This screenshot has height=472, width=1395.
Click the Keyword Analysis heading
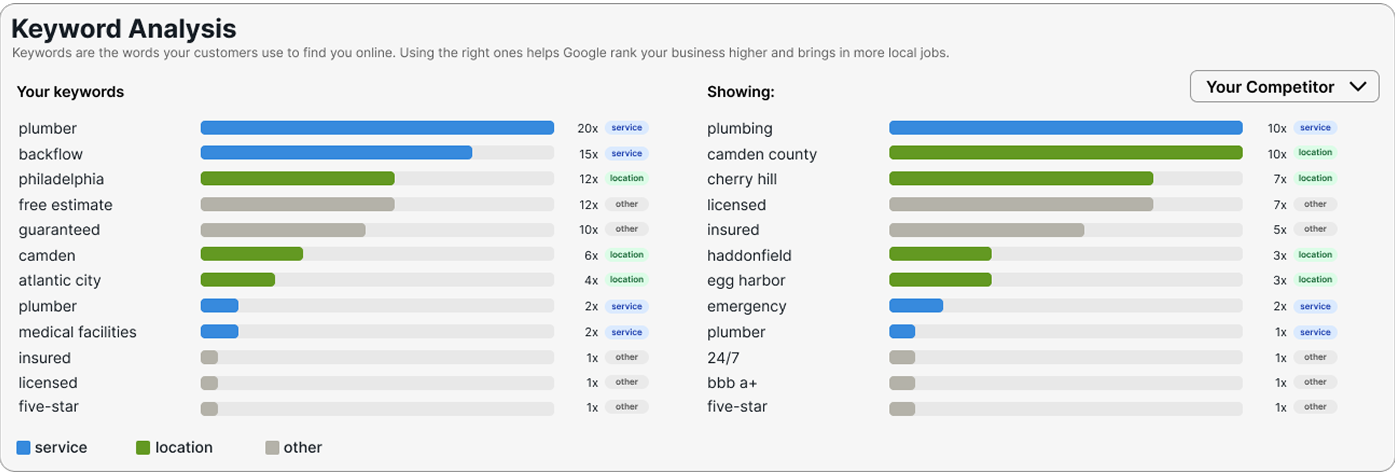pyautogui.click(x=124, y=28)
